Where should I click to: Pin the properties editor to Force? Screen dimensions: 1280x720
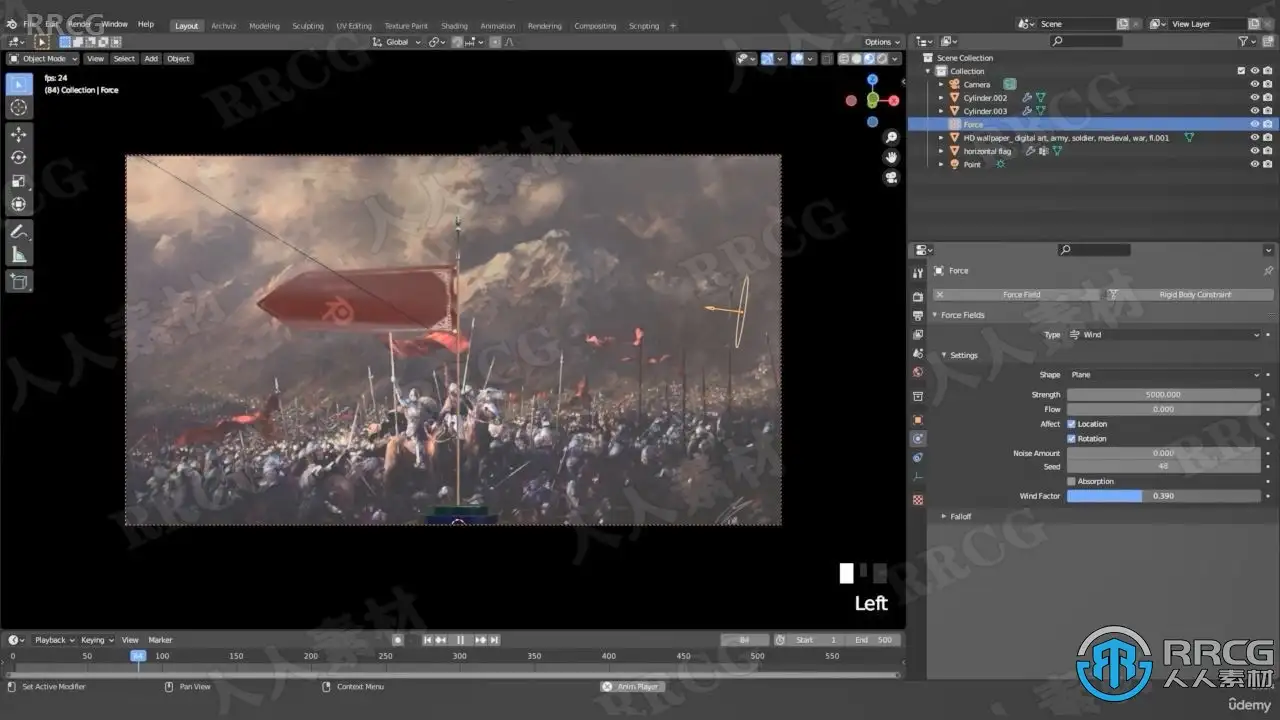click(x=1268, y=271)
